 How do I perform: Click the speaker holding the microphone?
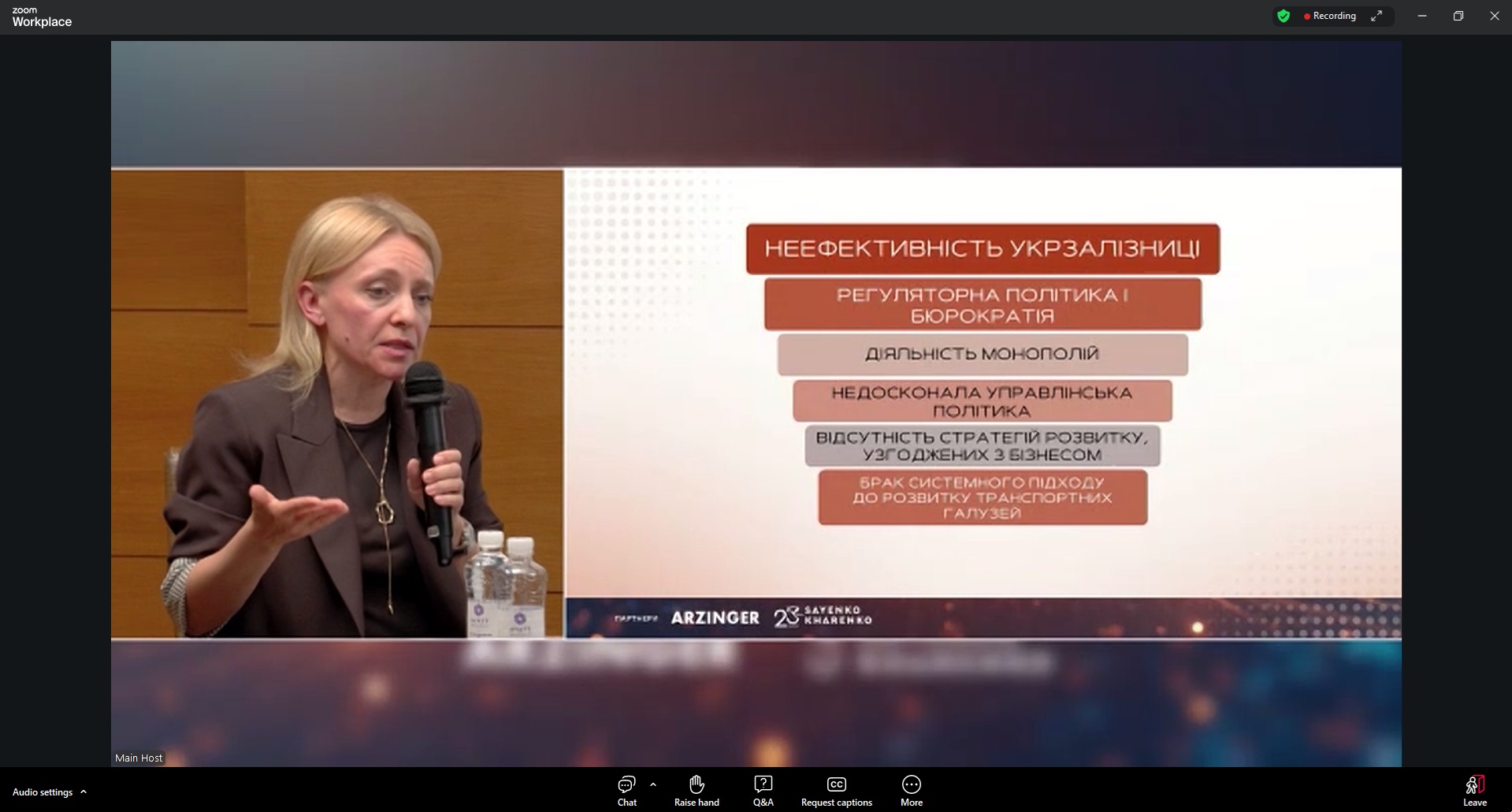coord(339,410)
